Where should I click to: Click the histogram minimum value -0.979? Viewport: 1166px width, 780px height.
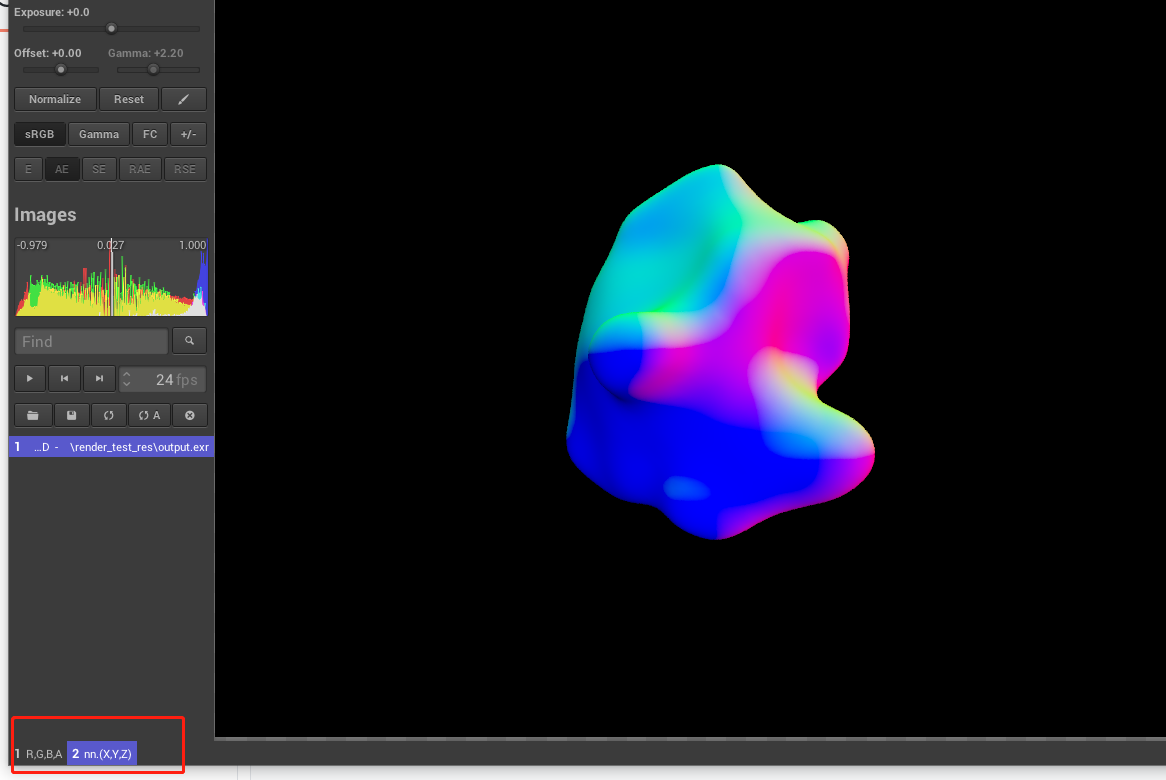tap(32, 245)
